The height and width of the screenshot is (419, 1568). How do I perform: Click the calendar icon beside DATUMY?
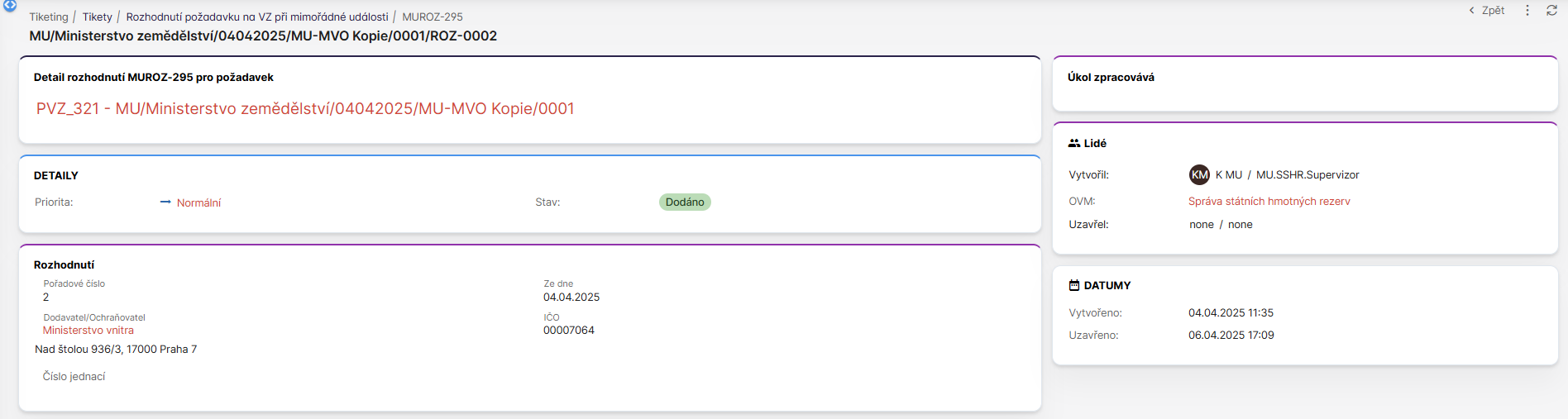pos(1074,285)
